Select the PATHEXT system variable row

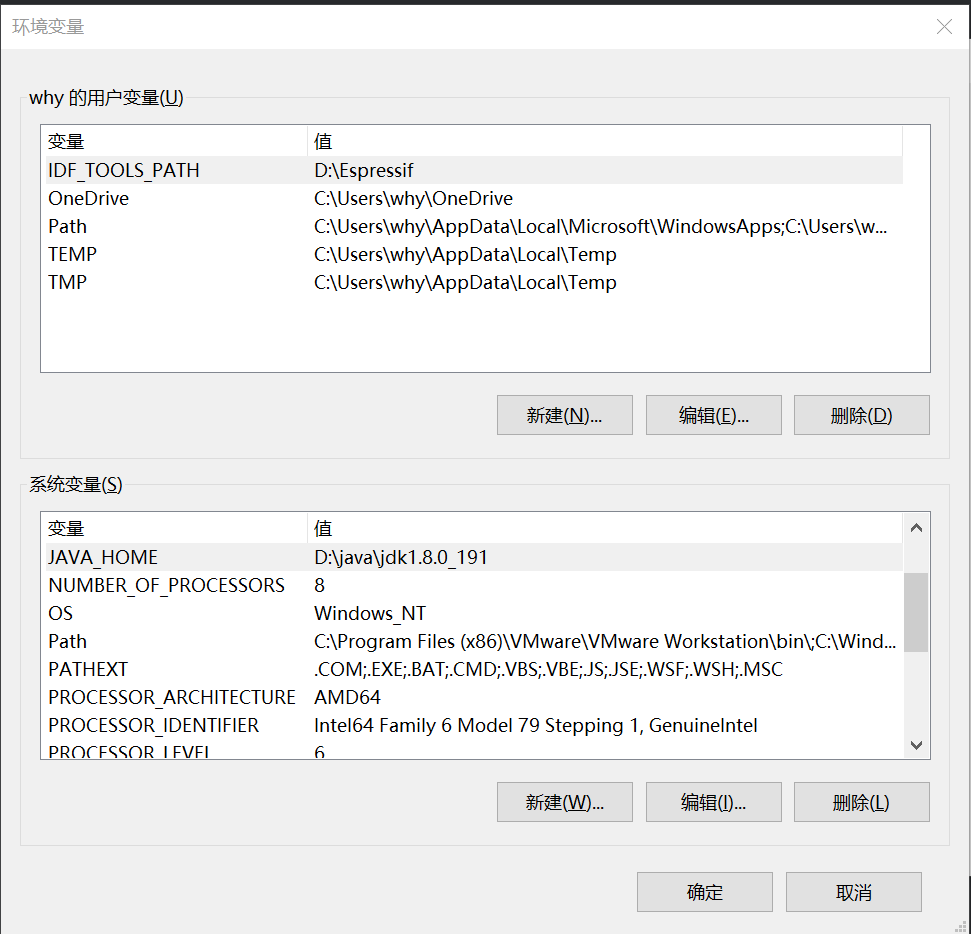(88, 669)
